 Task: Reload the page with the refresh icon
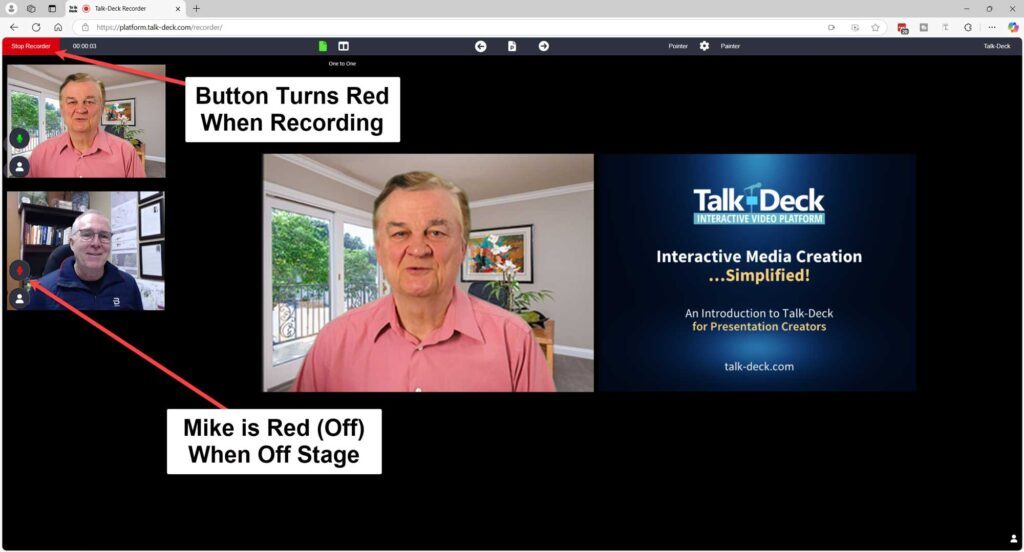36,27
